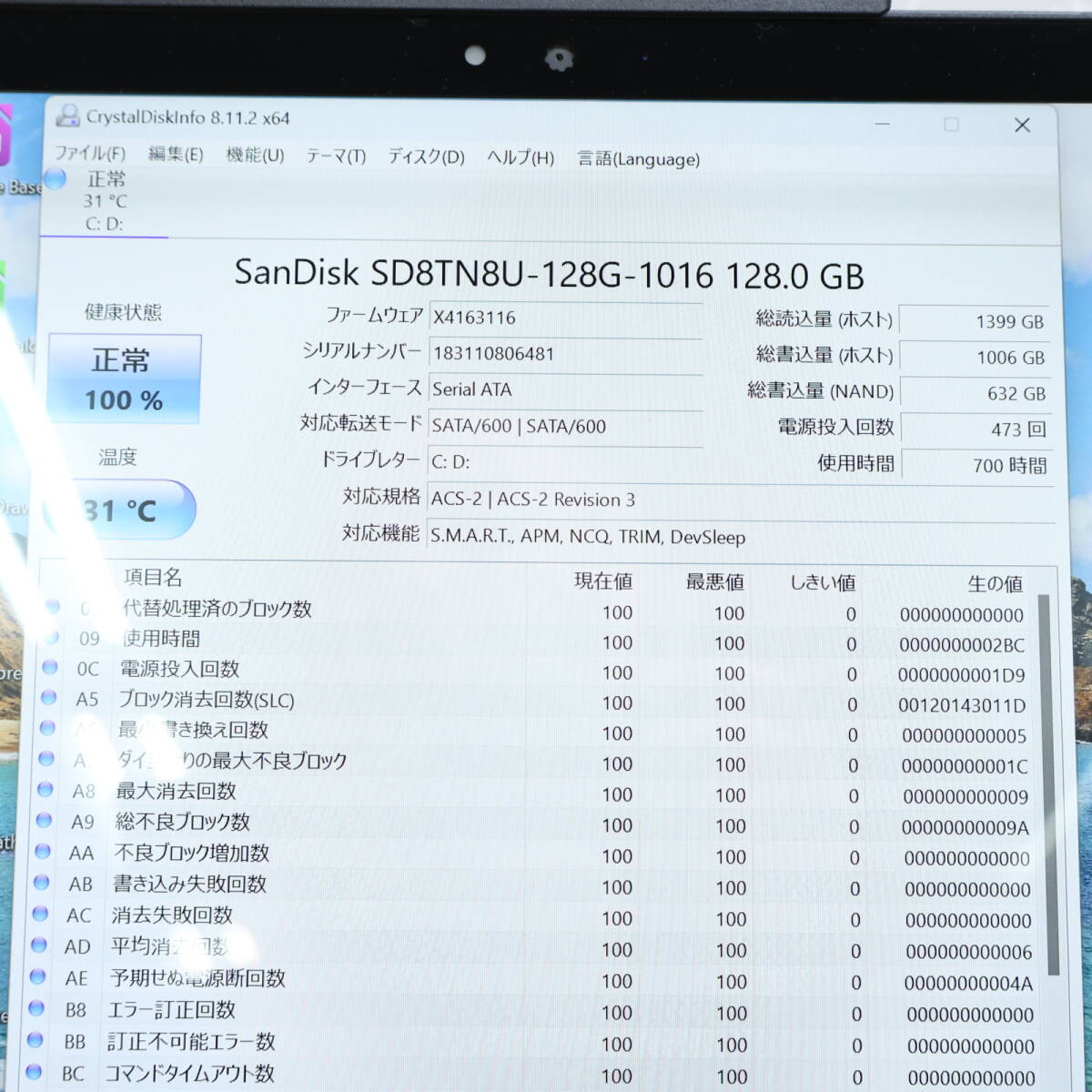Open the ヘルプ(H) menu

tap(521, 158)
